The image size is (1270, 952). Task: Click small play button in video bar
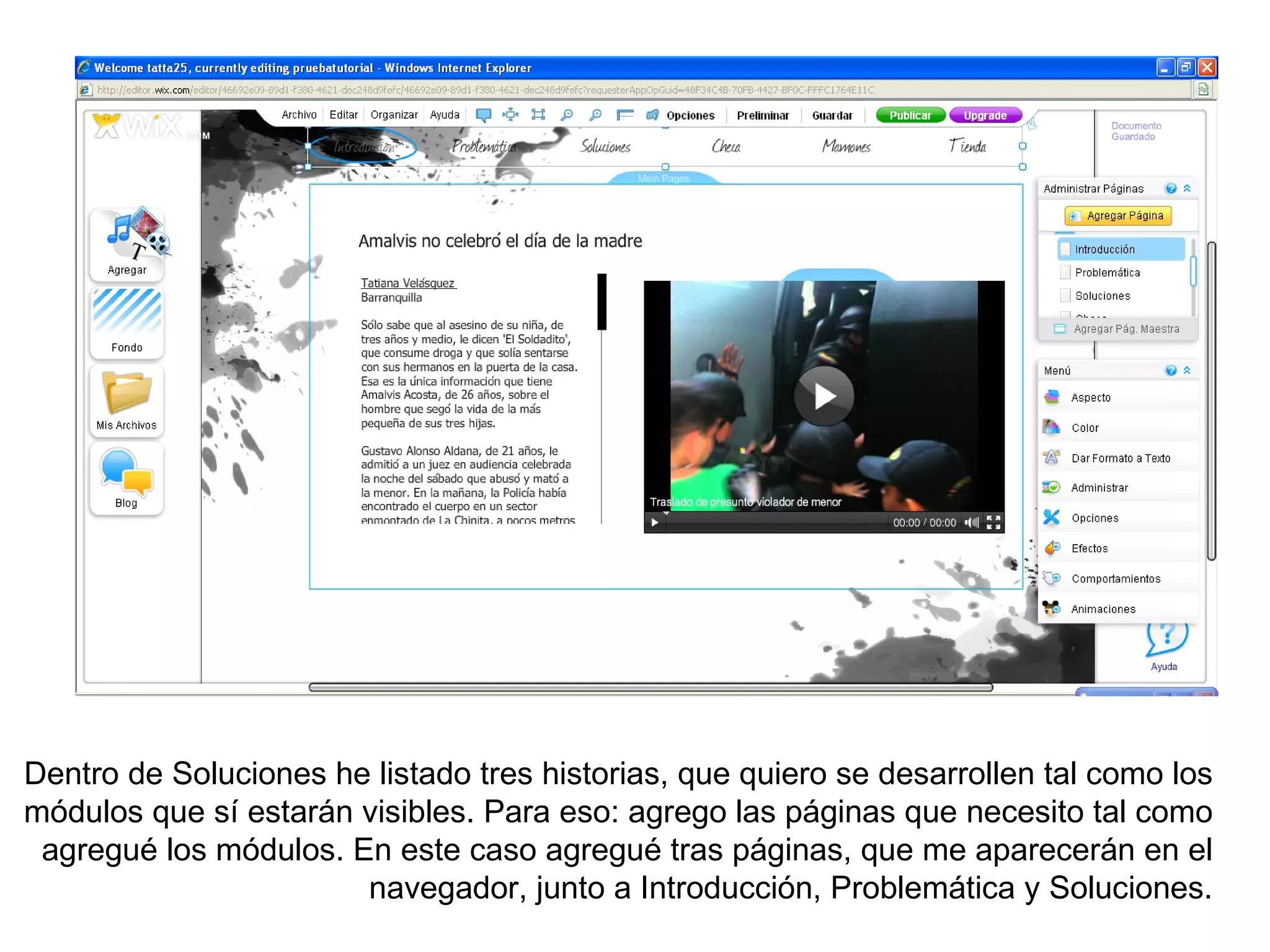click(x=654, y=522)
